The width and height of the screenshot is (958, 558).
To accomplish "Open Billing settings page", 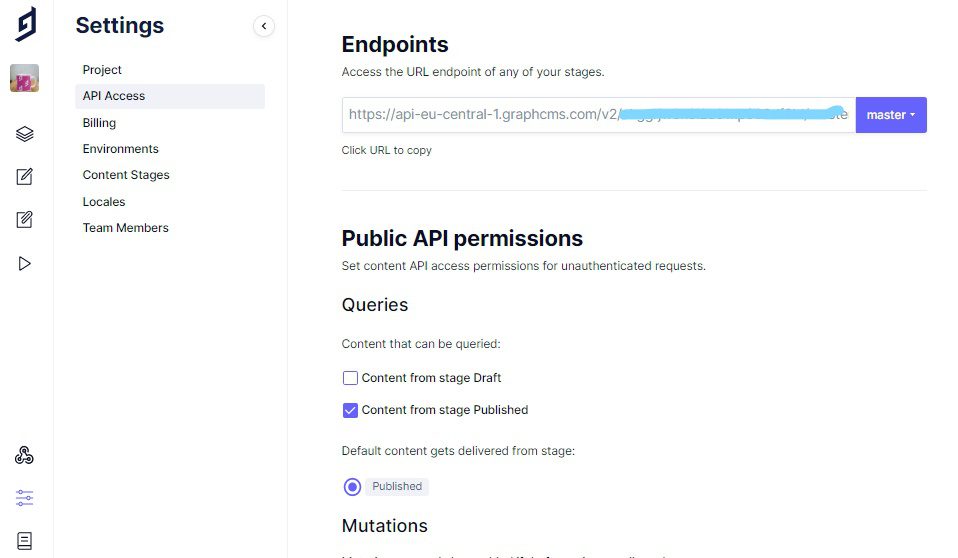I will (99, 123).
